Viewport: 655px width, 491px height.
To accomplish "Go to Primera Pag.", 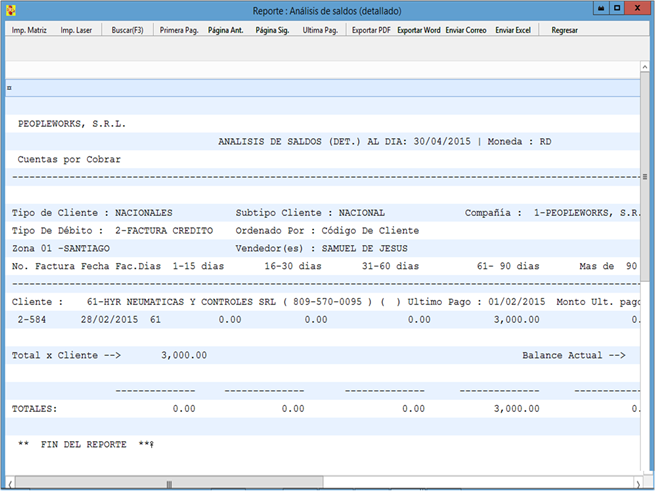I will [179, 31].
